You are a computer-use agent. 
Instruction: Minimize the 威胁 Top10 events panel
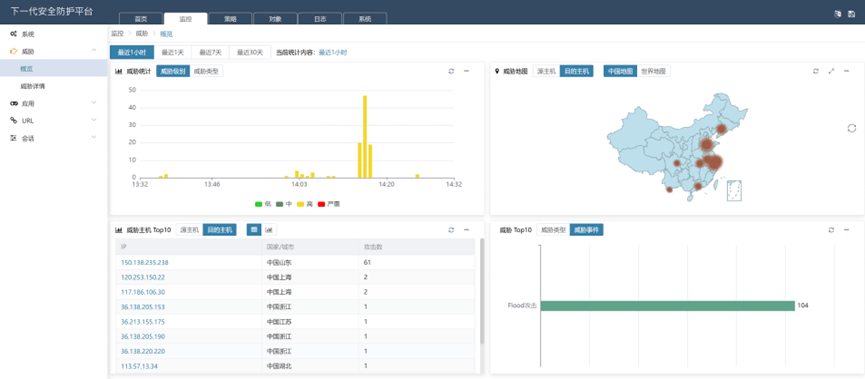pos(846,229)
